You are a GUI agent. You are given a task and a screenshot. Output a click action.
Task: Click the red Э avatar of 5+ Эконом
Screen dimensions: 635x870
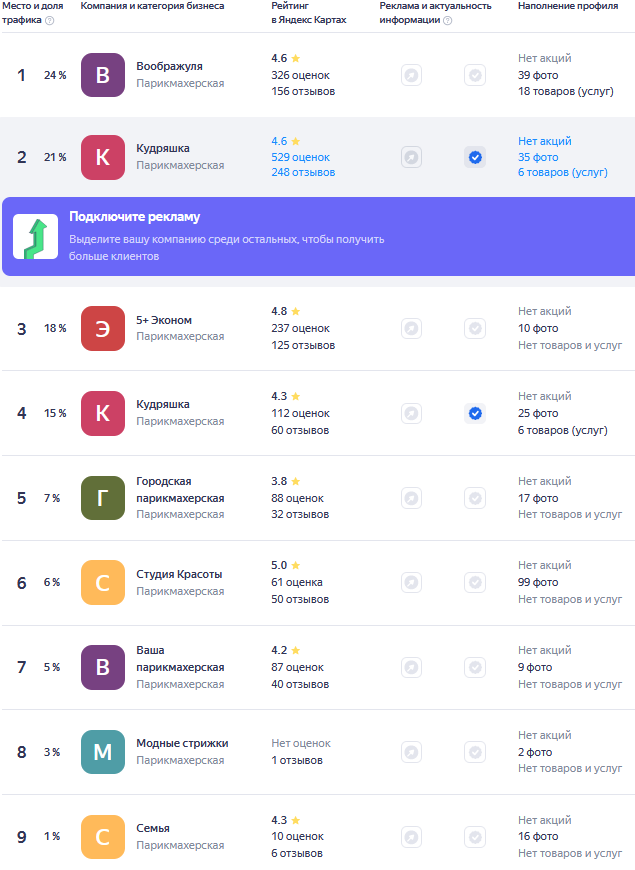click(103, 328)
